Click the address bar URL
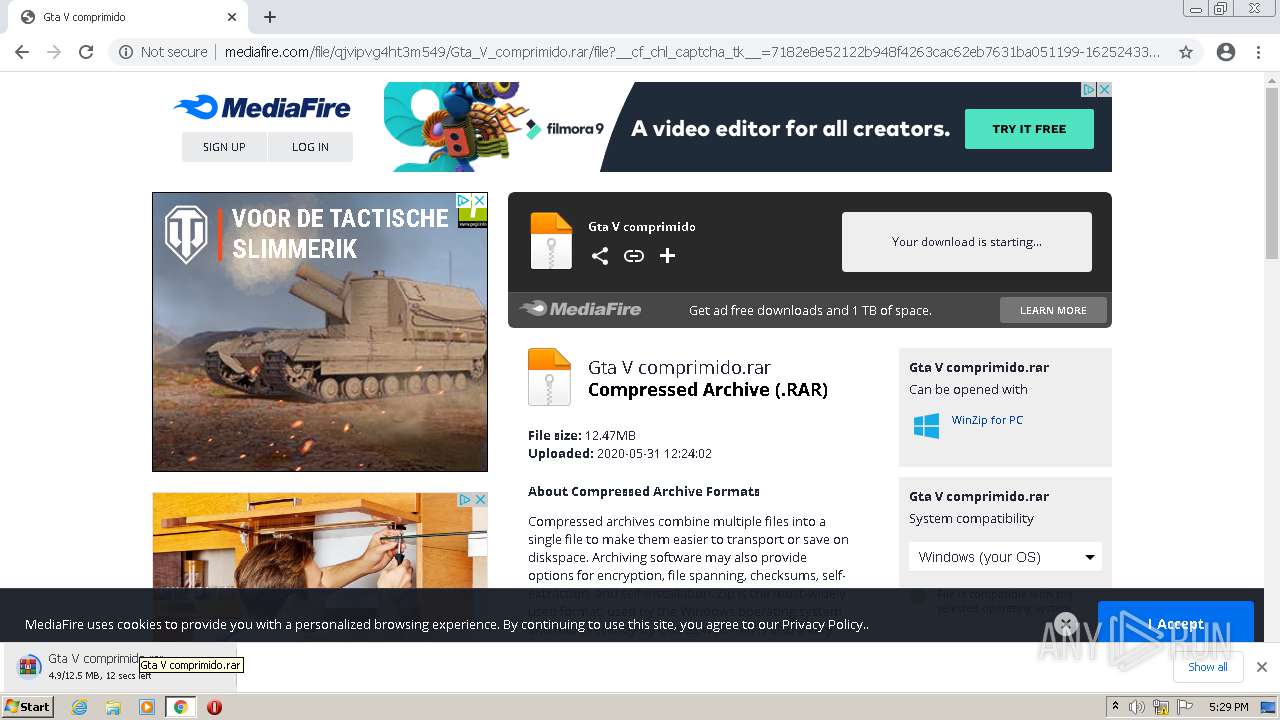This screenshot has height=720, width=1280. click(x=692, y=52)
